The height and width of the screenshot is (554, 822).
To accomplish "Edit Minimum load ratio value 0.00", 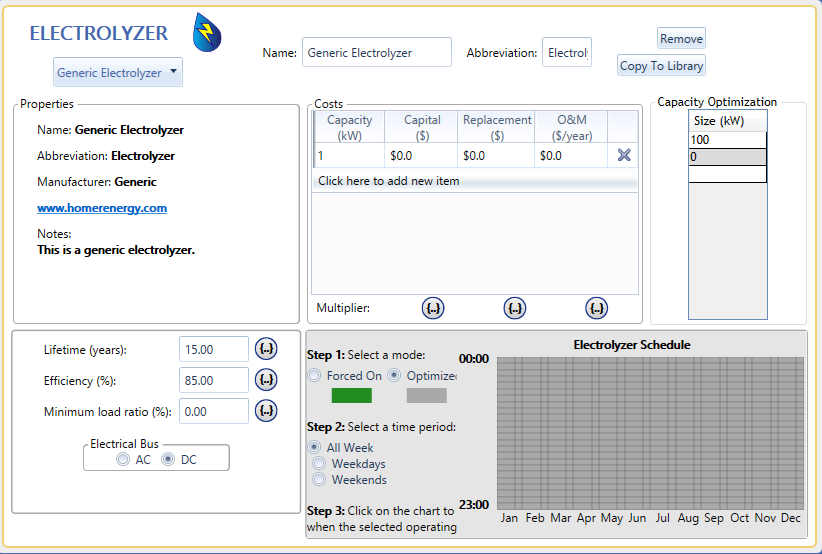I will 214,411.
